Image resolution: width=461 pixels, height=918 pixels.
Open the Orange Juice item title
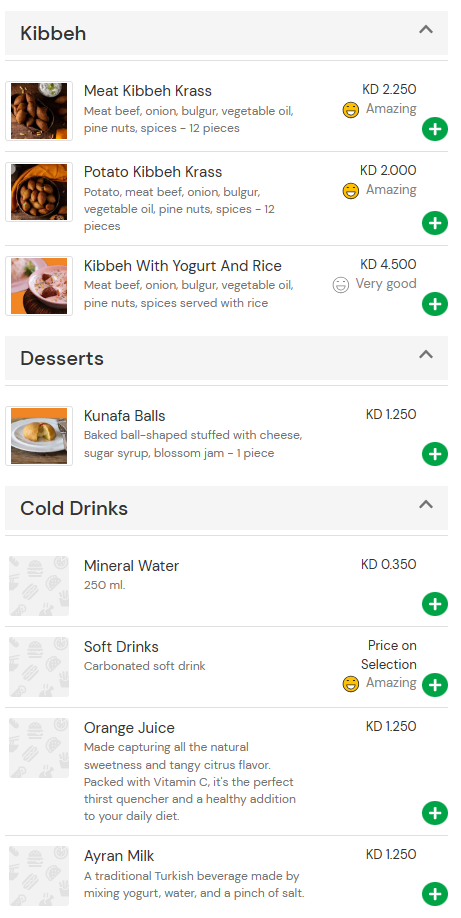[129, 728]
